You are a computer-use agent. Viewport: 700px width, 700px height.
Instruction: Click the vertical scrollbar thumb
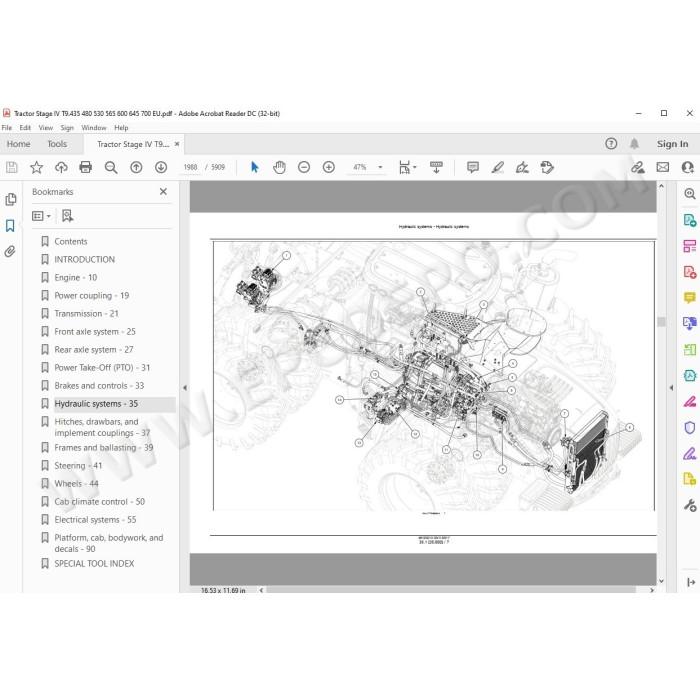click(662, 321)
